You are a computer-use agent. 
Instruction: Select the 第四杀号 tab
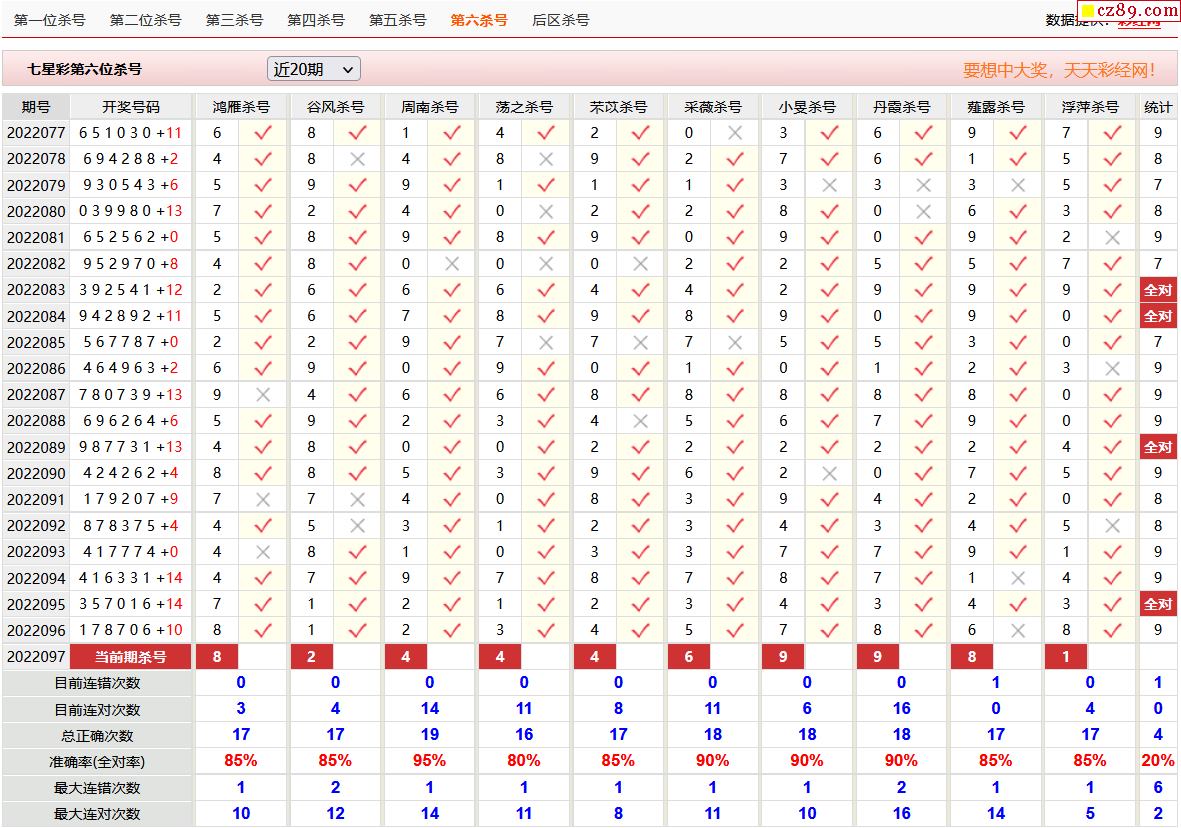click(x=316, y=20)
